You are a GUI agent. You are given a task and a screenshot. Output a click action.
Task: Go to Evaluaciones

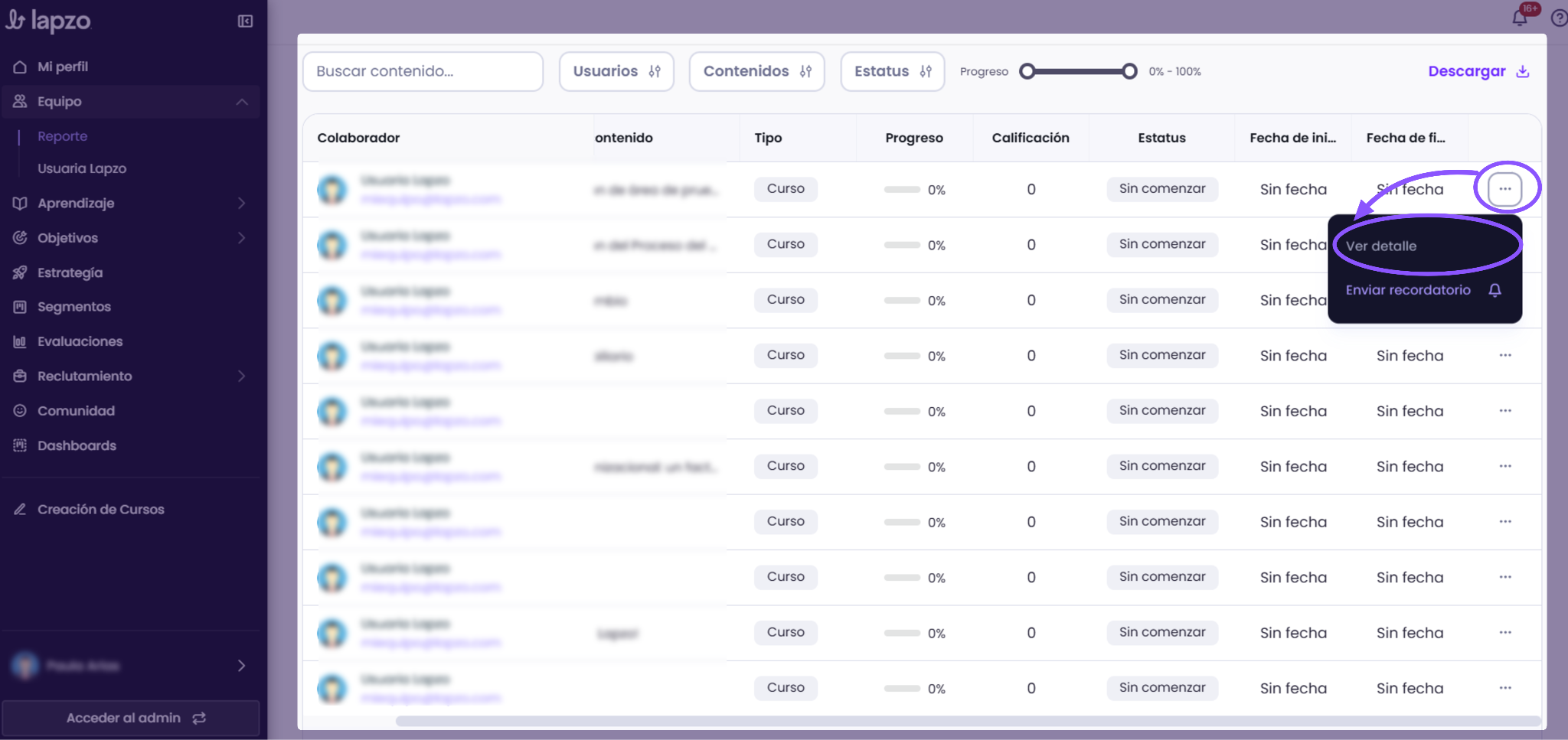(x=80, y=341)
